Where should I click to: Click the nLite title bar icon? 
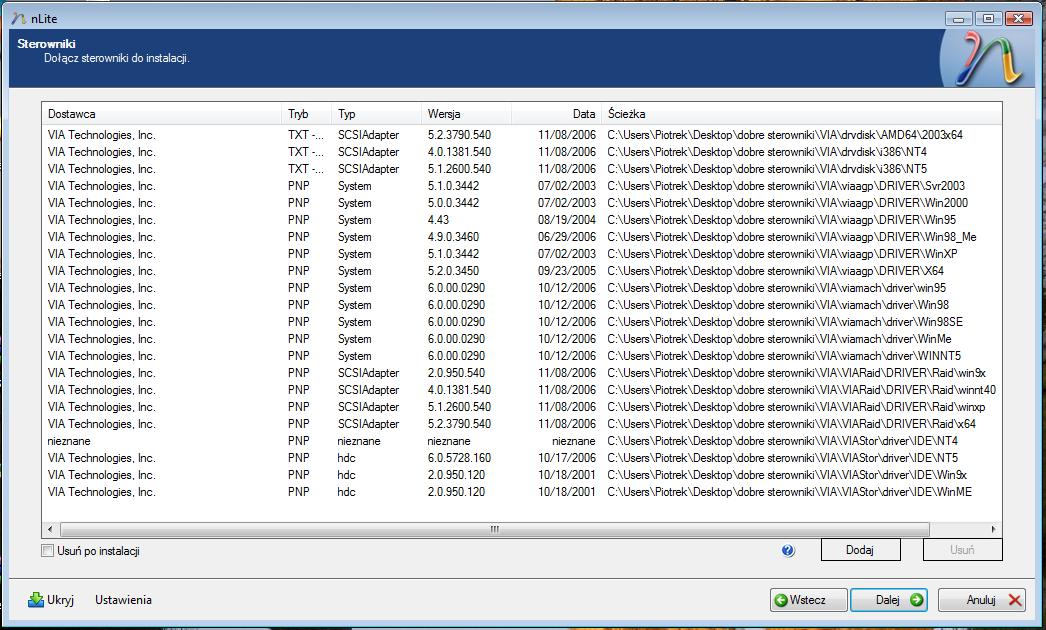point(19,19)
